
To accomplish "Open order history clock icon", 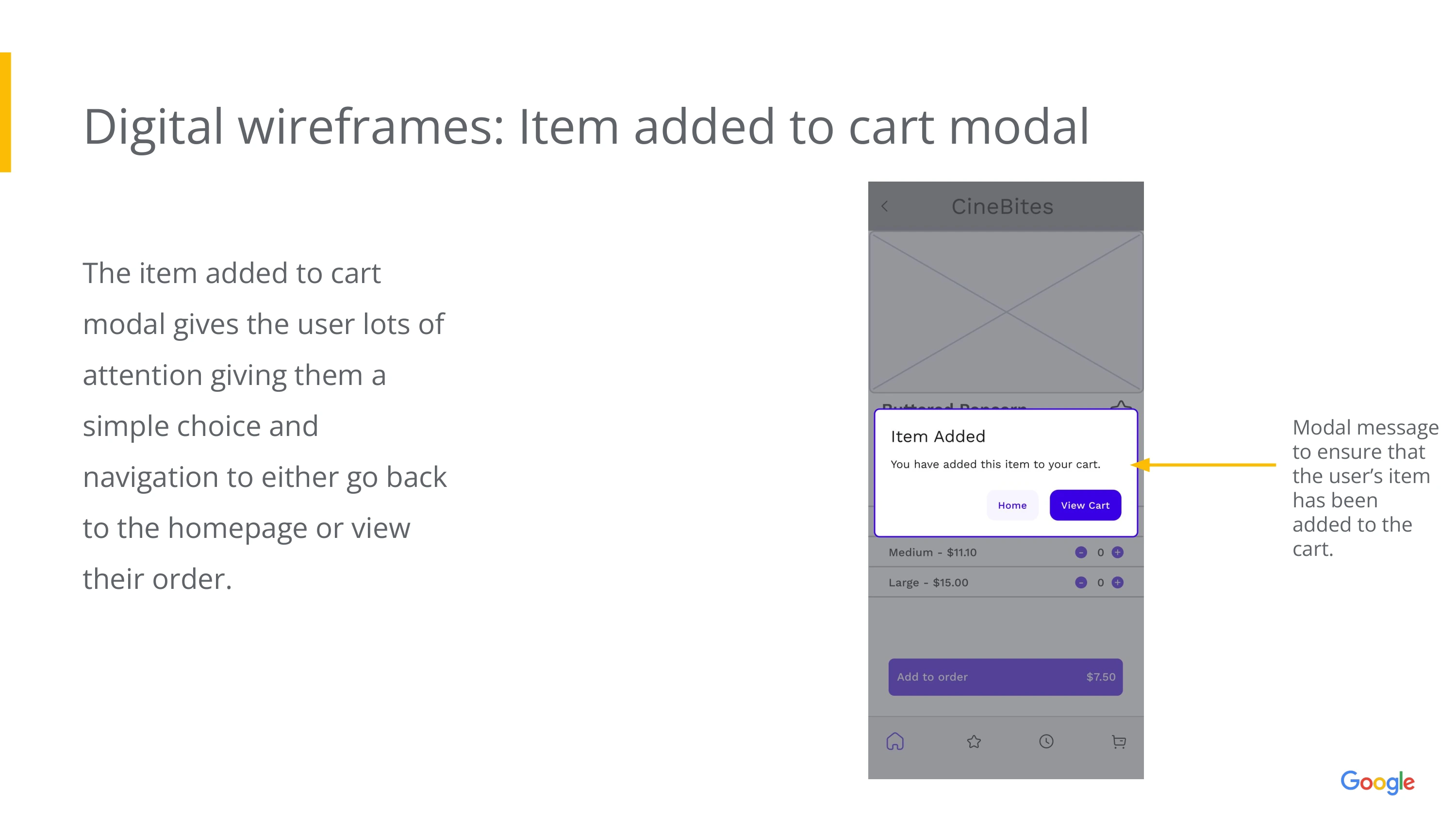I will (x=1046, y=741).
